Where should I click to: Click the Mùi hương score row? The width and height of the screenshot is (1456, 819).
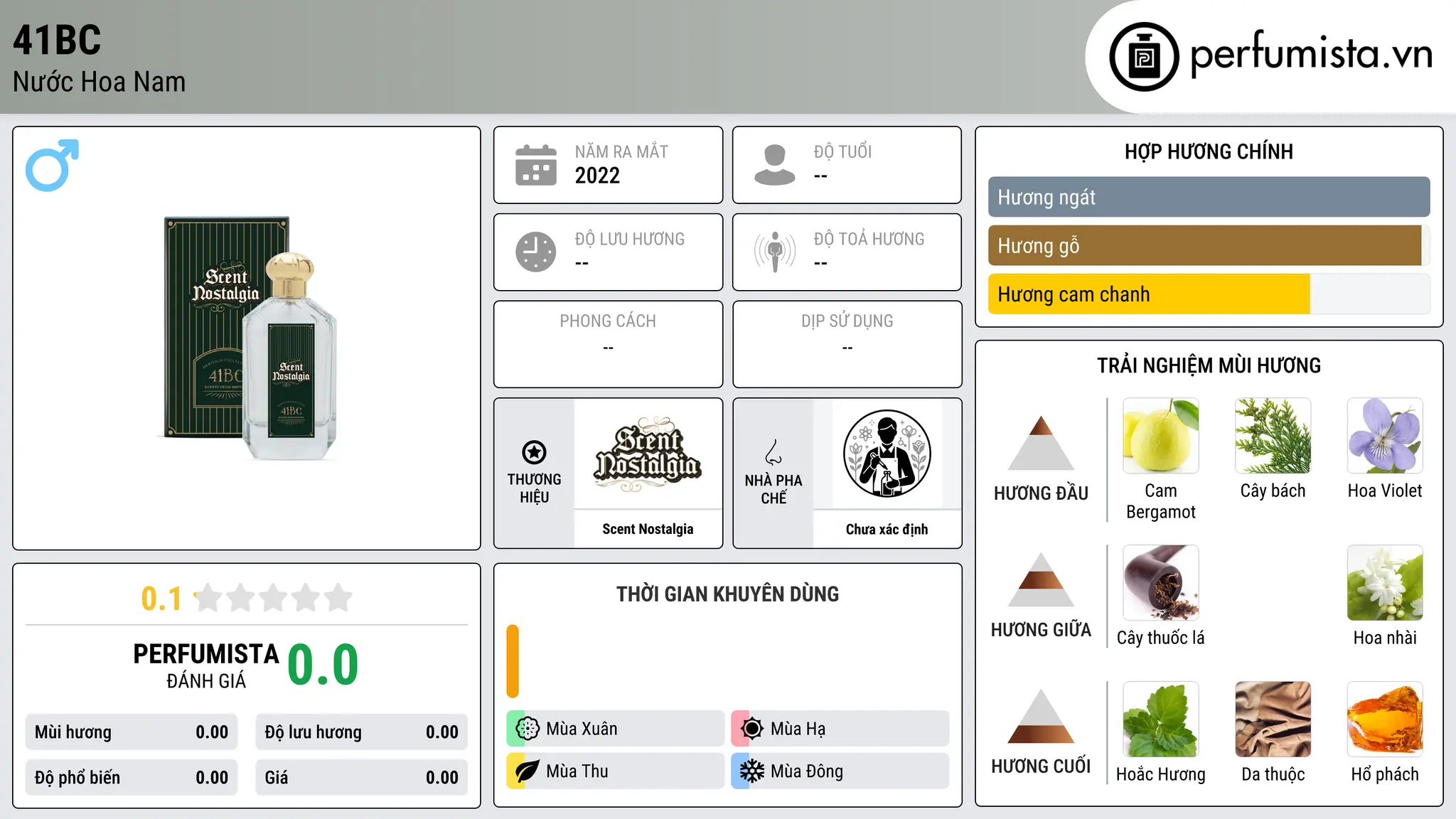(132, 732)
